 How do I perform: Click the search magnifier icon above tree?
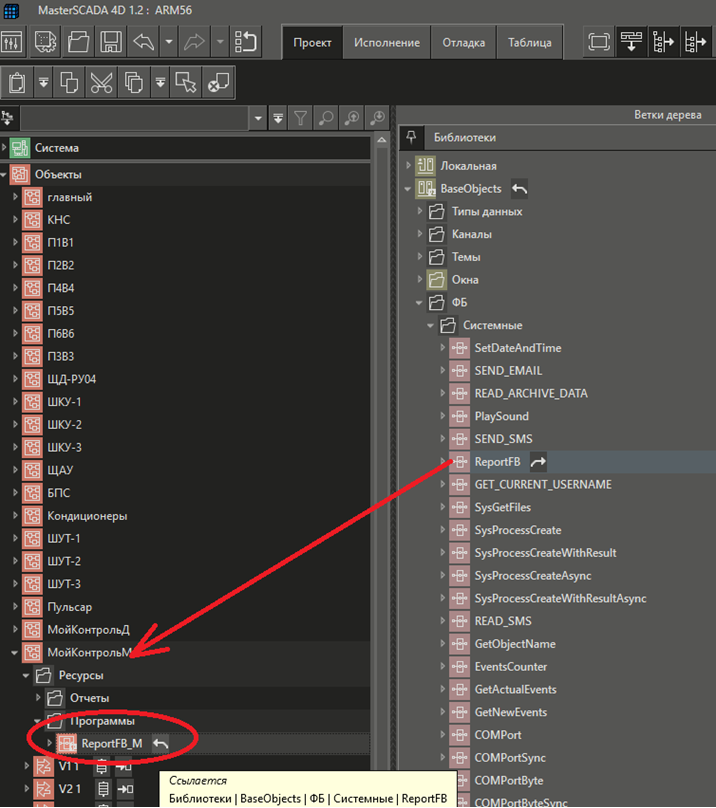click(326, 118)
